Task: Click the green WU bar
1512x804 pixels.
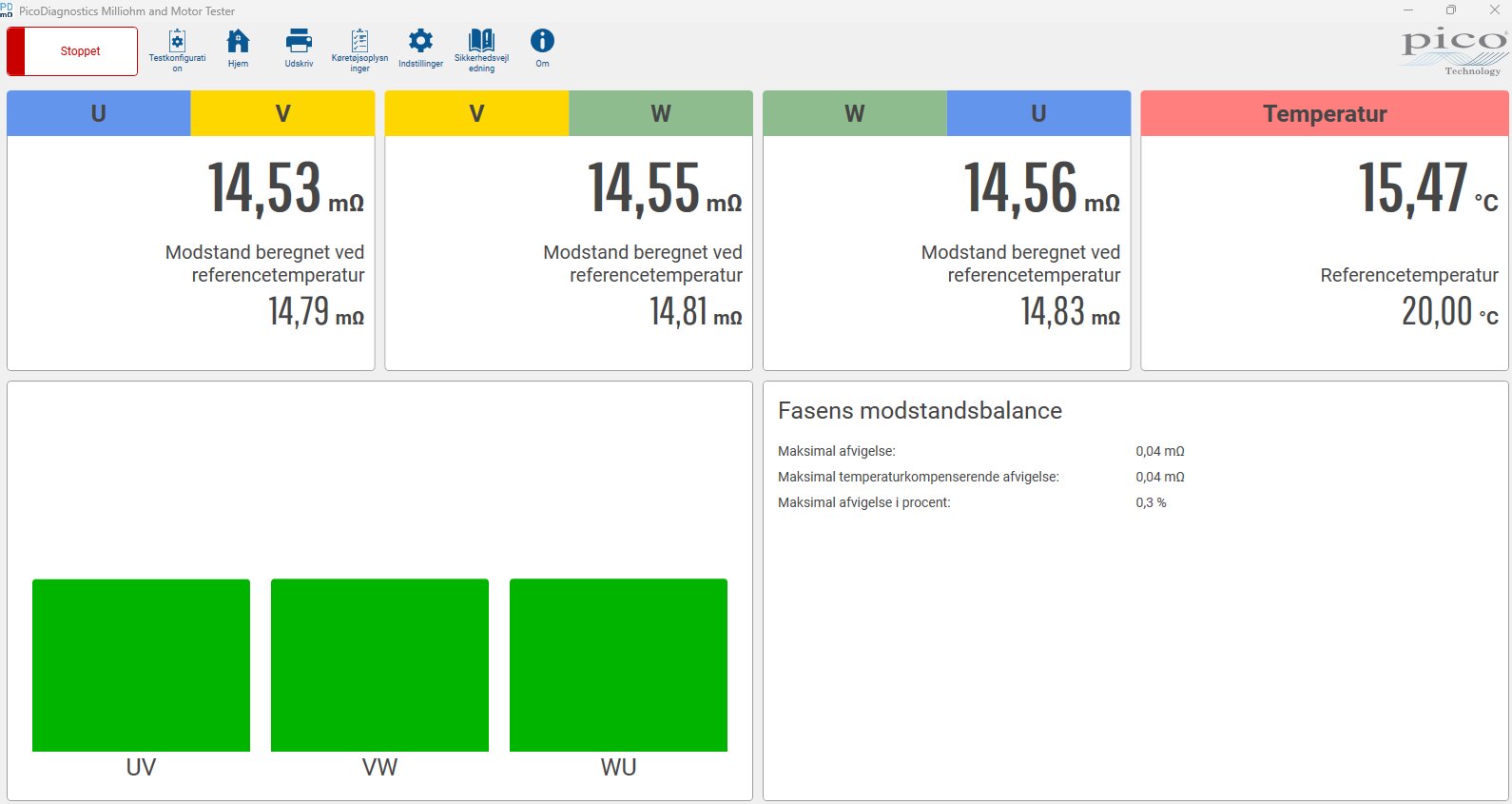Action: pyautogui.click(x=618, y=665)
